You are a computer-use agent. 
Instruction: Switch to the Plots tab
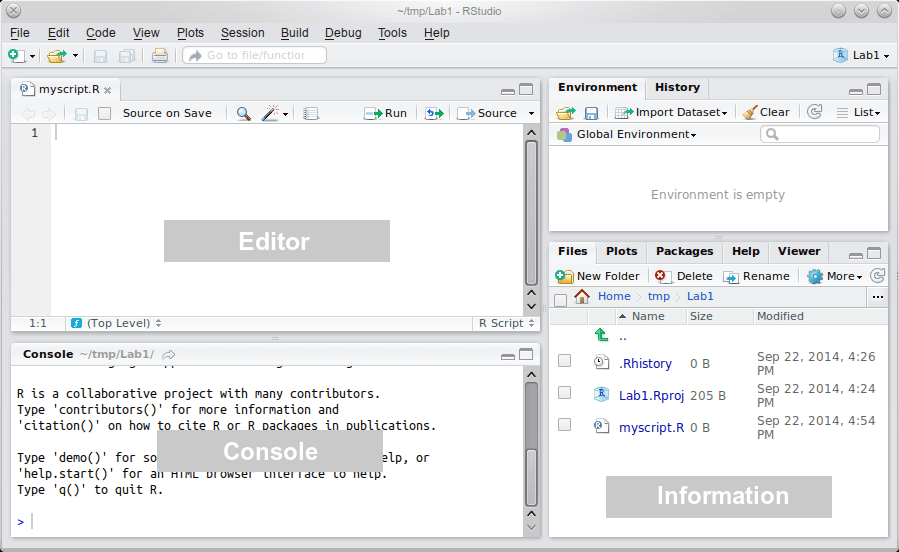622,252
